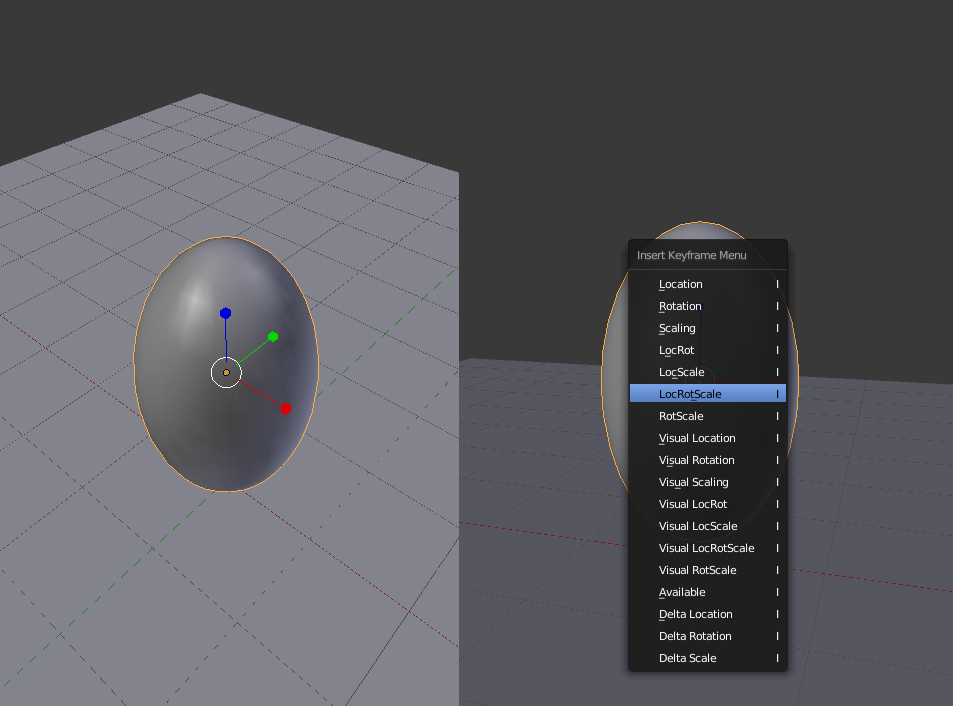Click Visual Scaling option
Screen dimensions: 953x706
point(693,482)
